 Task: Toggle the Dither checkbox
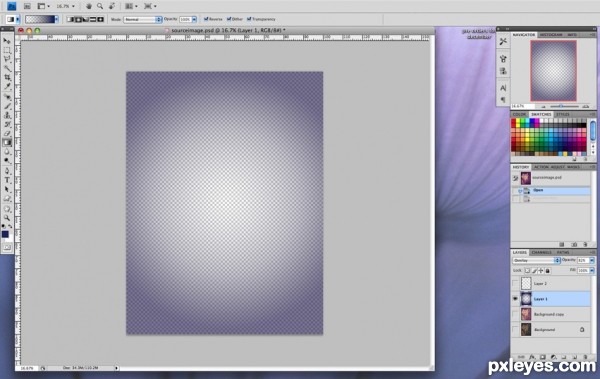pos(229,19)
